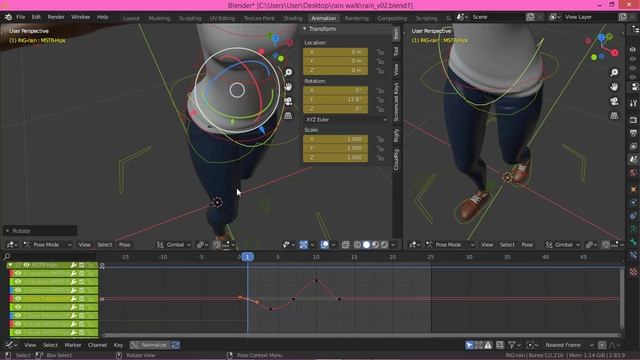
Task: Click the wrench modifier icon on MSTR-Hips row
Action: [x=73, y=265]
